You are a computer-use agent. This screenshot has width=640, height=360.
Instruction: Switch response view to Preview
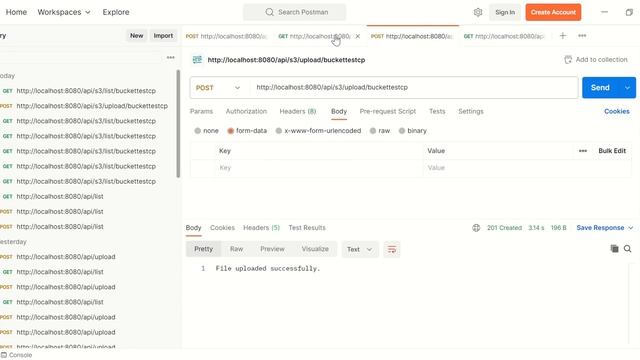(x=272, y=249)
